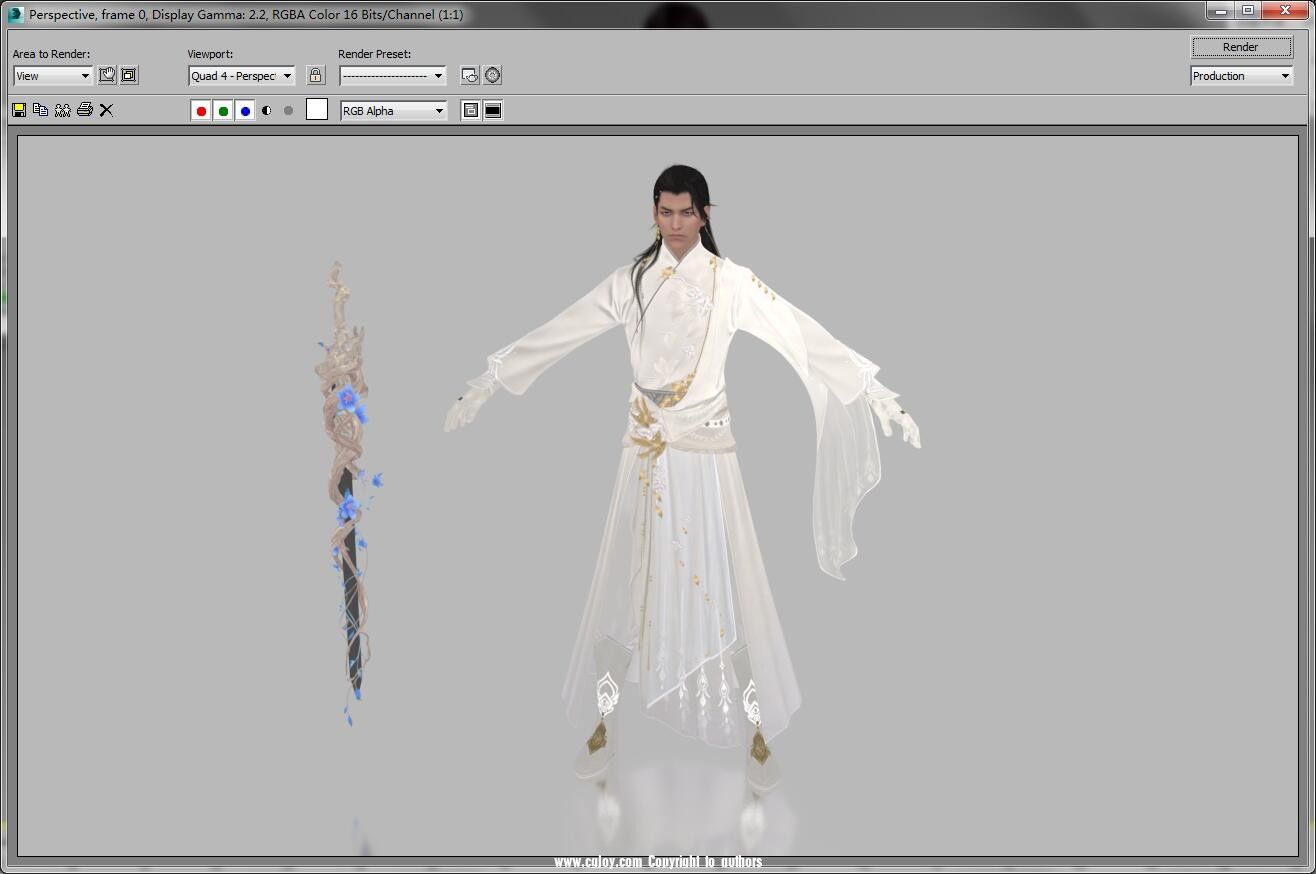Click the Render button
Image resolution: width=1316 pixels, height=874 pixels.
click(x=1241, y=47)
